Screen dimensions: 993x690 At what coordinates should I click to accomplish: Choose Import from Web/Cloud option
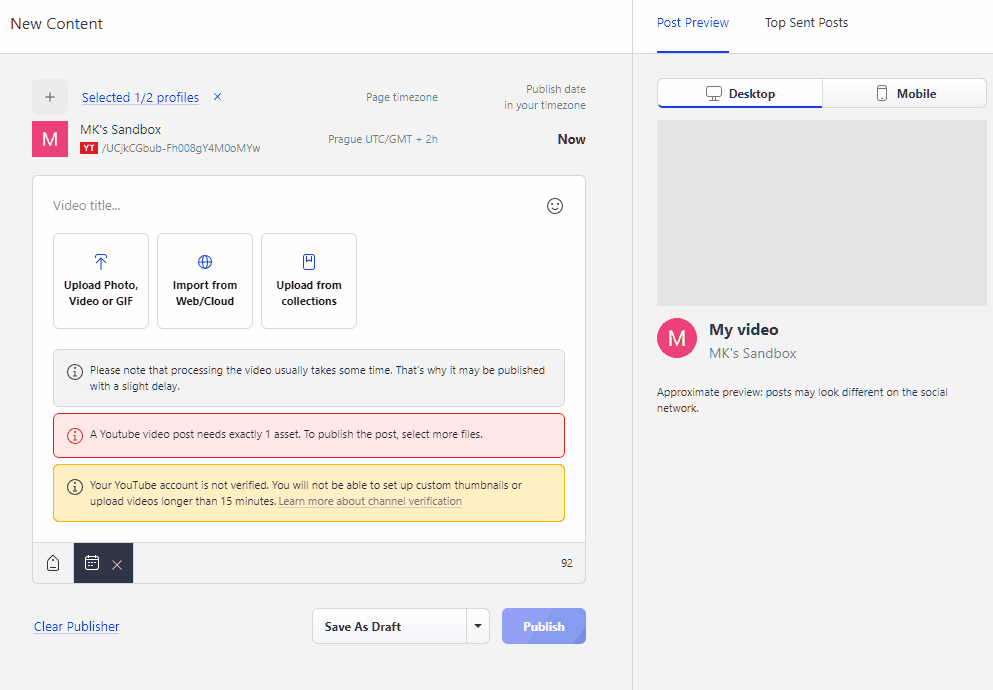pos(205,281)
